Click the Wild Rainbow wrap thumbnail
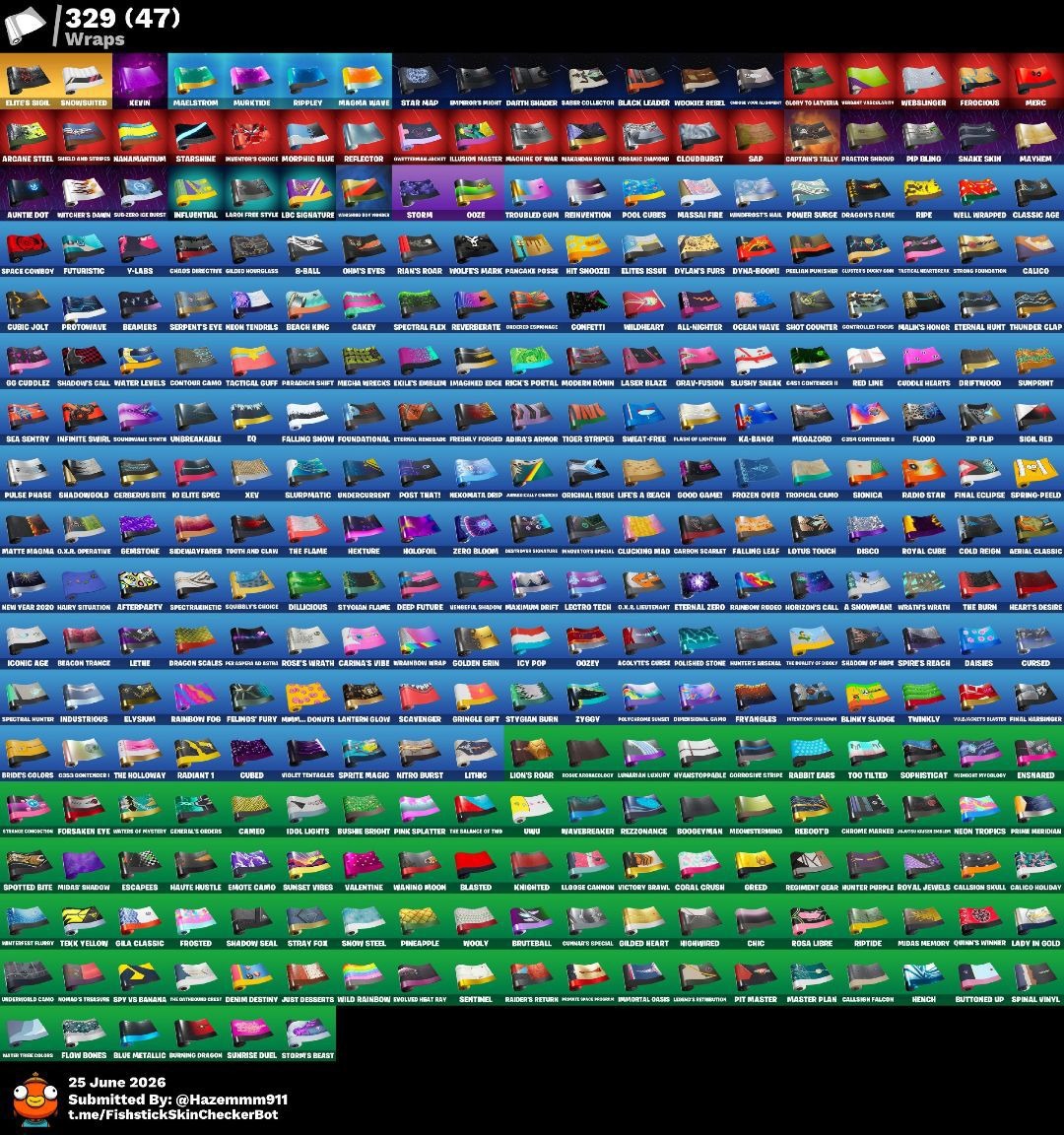Image resolution: width=1064 pixels, height=1135 pixels. tap(365, 977)
